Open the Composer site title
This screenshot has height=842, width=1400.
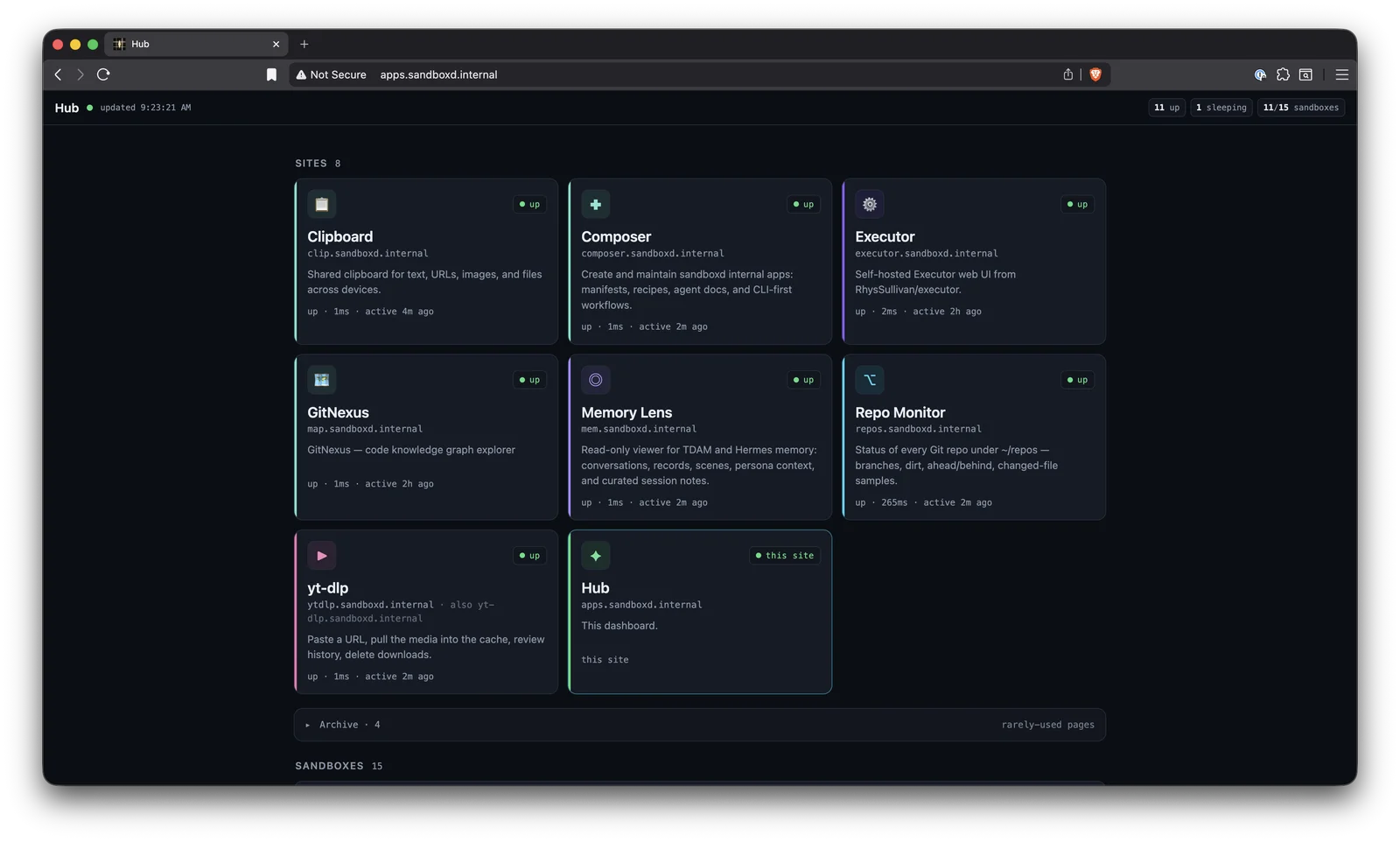click(x=616, y=236)
